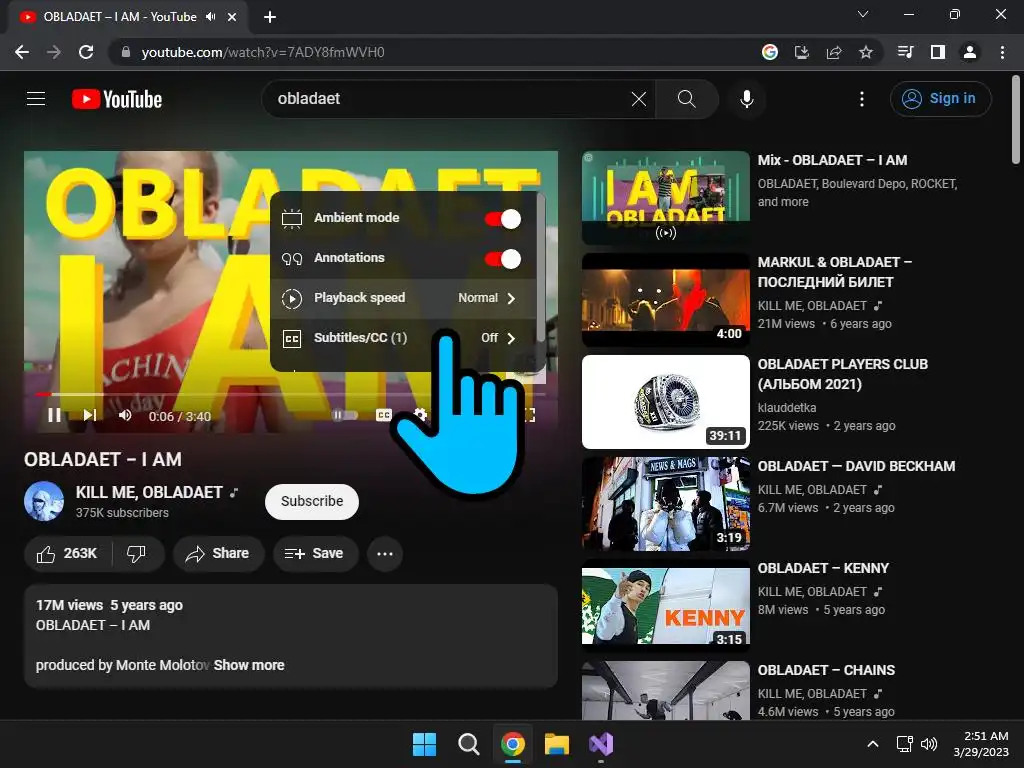Open clock showing 2:51 AM
The image size is (1024, 768).
coord(981,744)
